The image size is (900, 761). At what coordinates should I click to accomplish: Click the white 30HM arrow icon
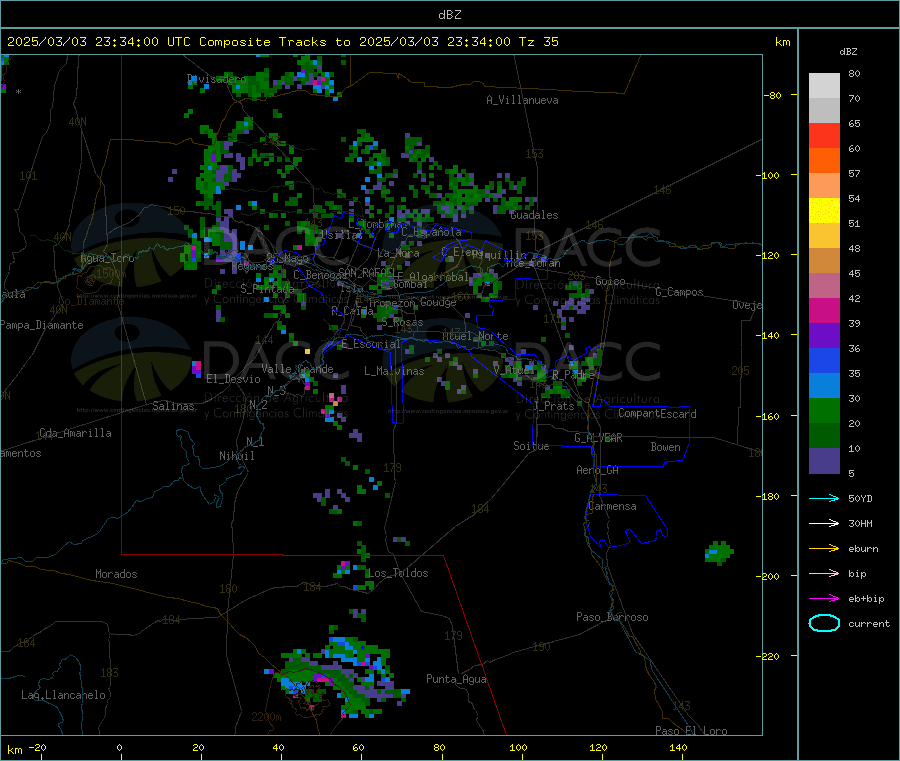click(x=824, y=523)
